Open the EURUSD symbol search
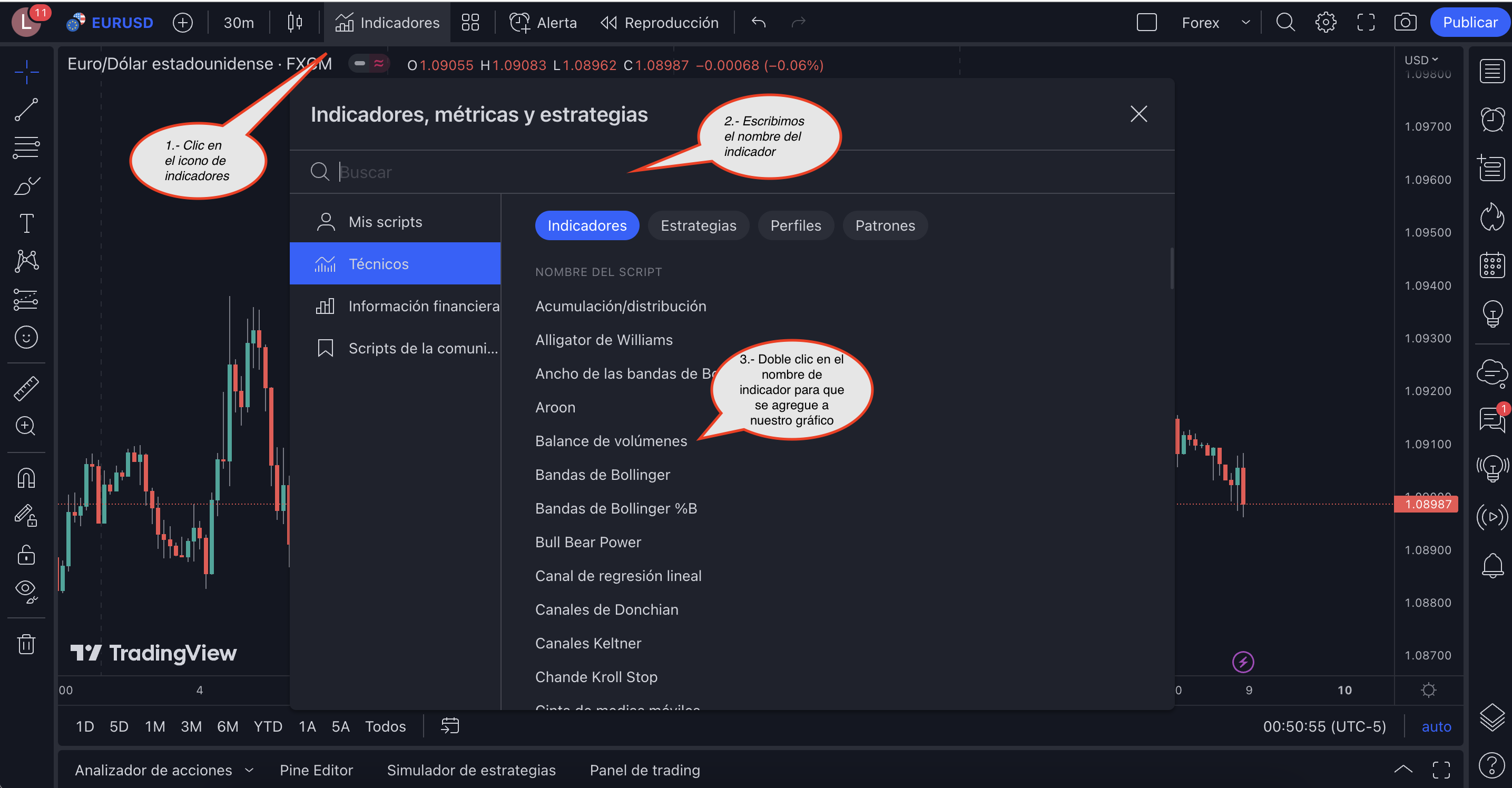The image size is (1512, 788). pos(110,22)
